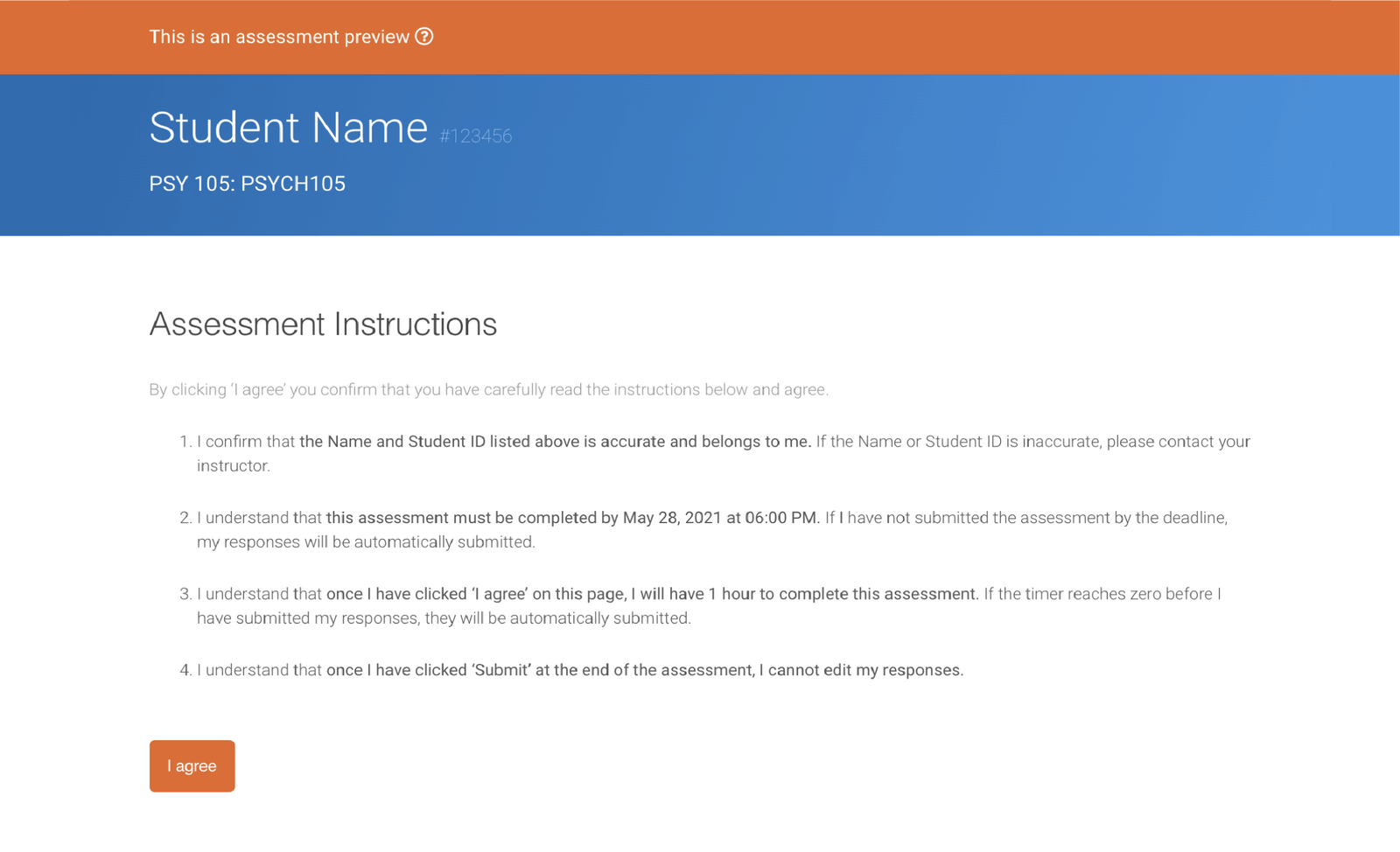Click instruction 2 mentioning May 28 deadline

click(612, 529)
